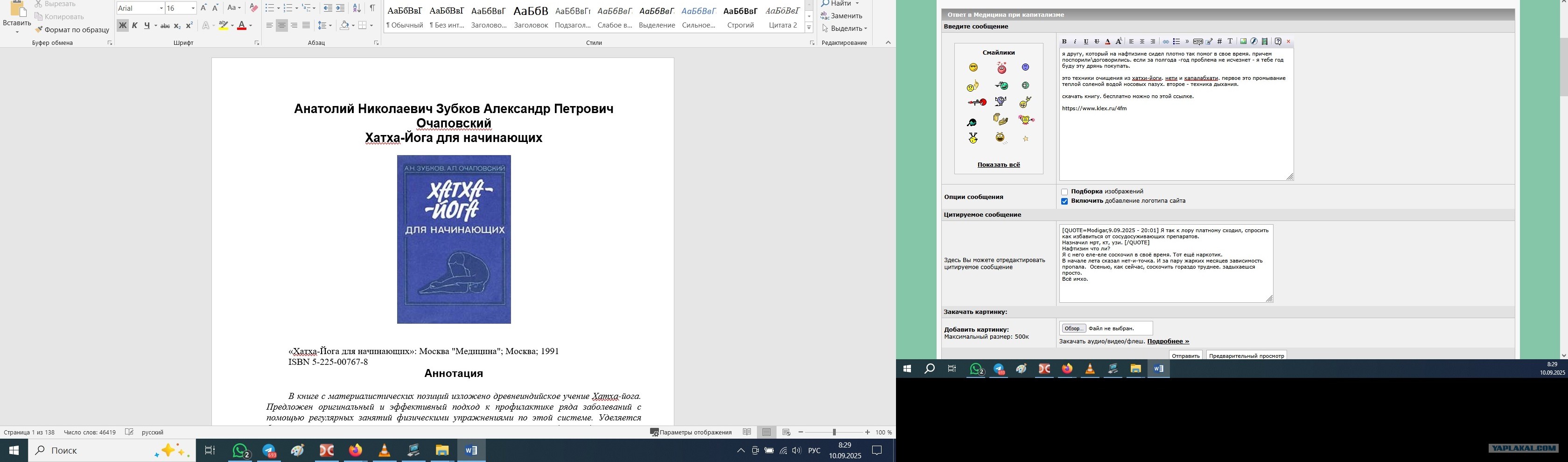Click Заменить in the editing group
This screenshot has width=1568, height=462.
tap(842, 16)
